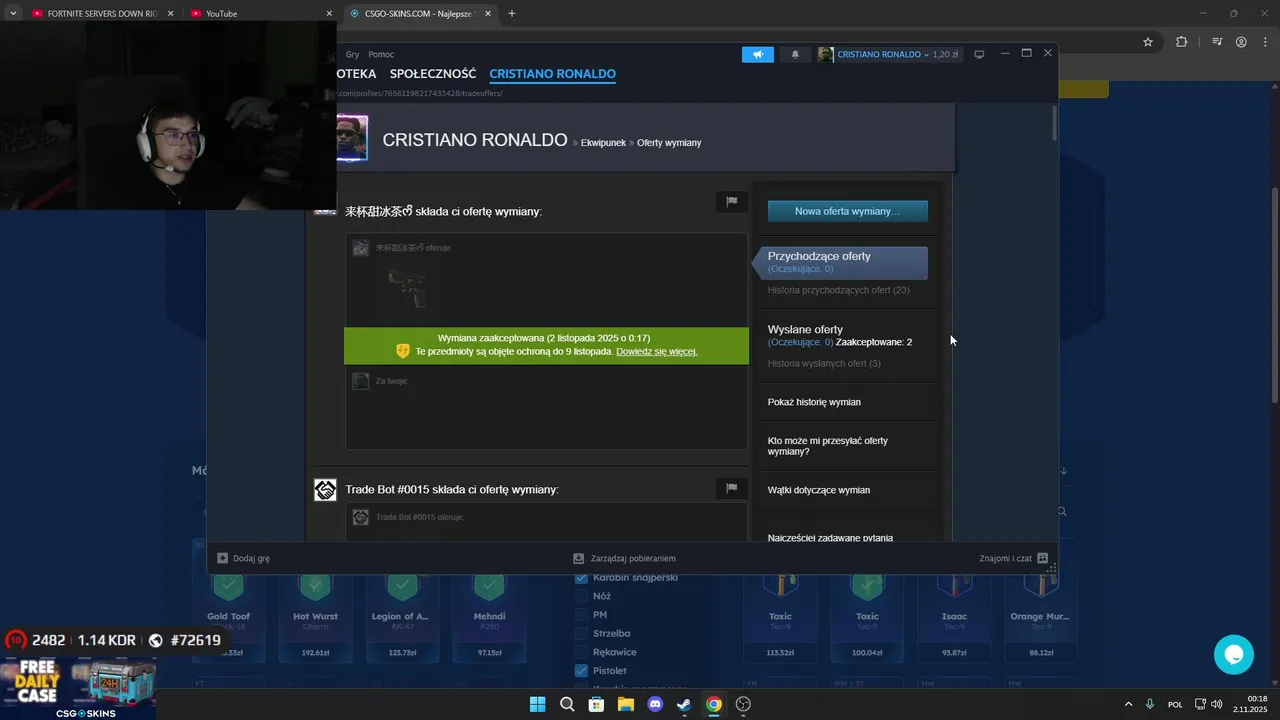Click the Steam page vertical scrollbar
This screenshot has height=720, width=1280.
(x=1054, y=123)
